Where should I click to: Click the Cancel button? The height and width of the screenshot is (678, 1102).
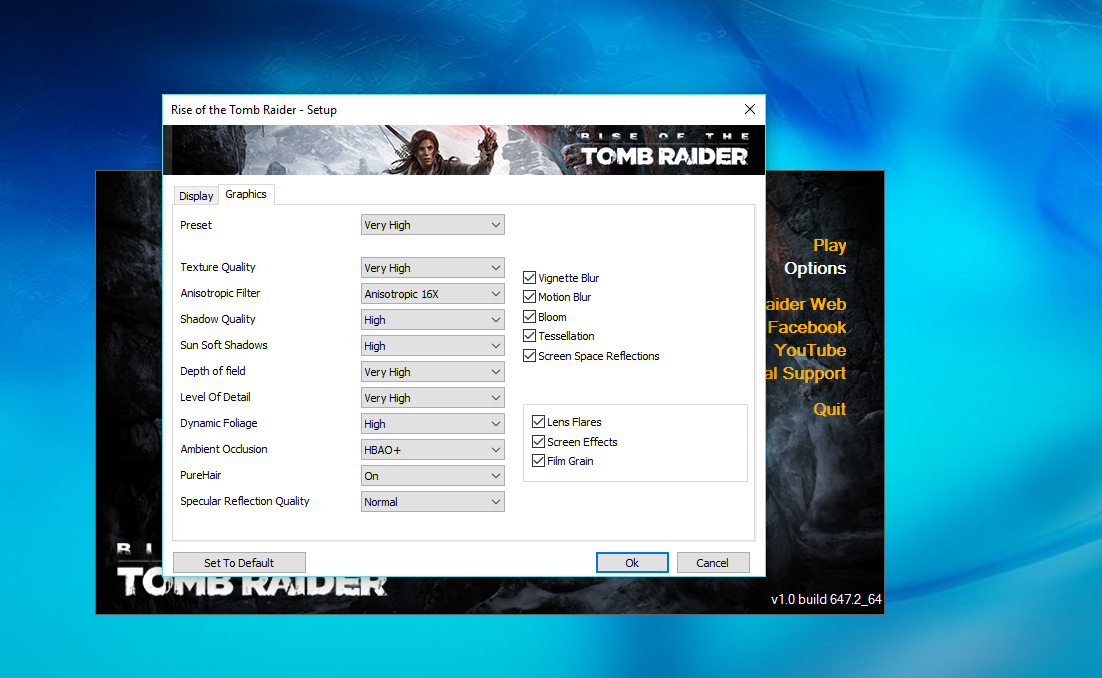[x=712, y=563]
